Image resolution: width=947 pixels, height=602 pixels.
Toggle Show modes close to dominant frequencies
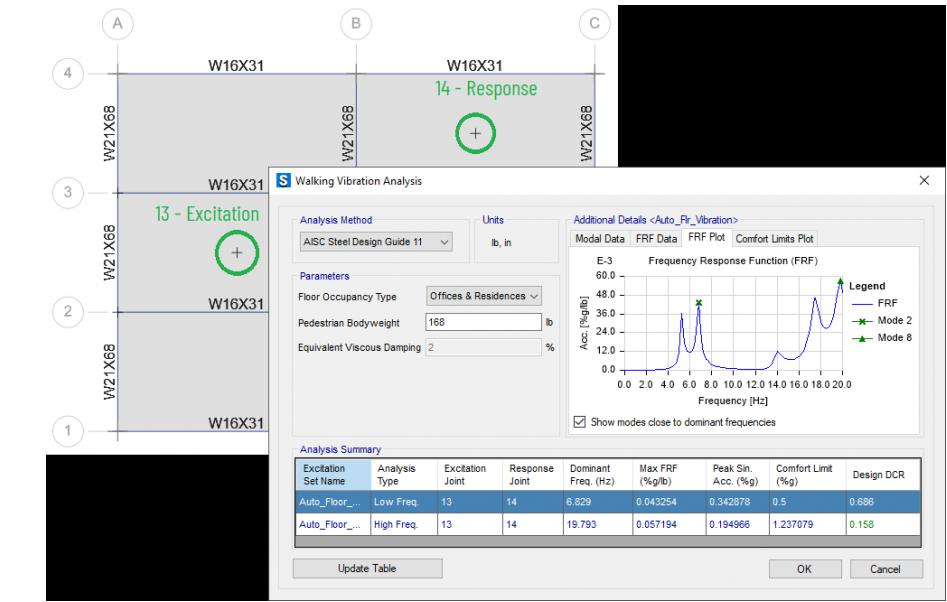[580, 422]
